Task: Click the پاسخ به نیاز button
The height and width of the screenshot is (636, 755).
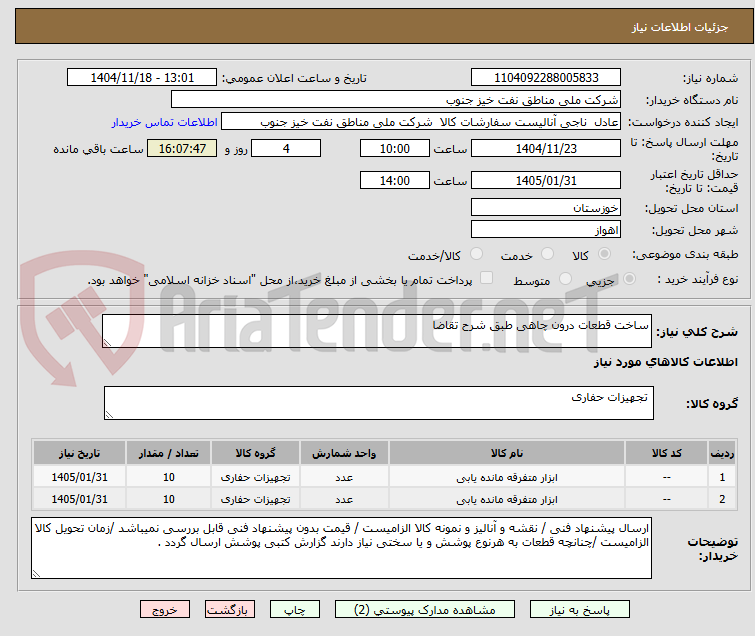Action: click(580, 609)
